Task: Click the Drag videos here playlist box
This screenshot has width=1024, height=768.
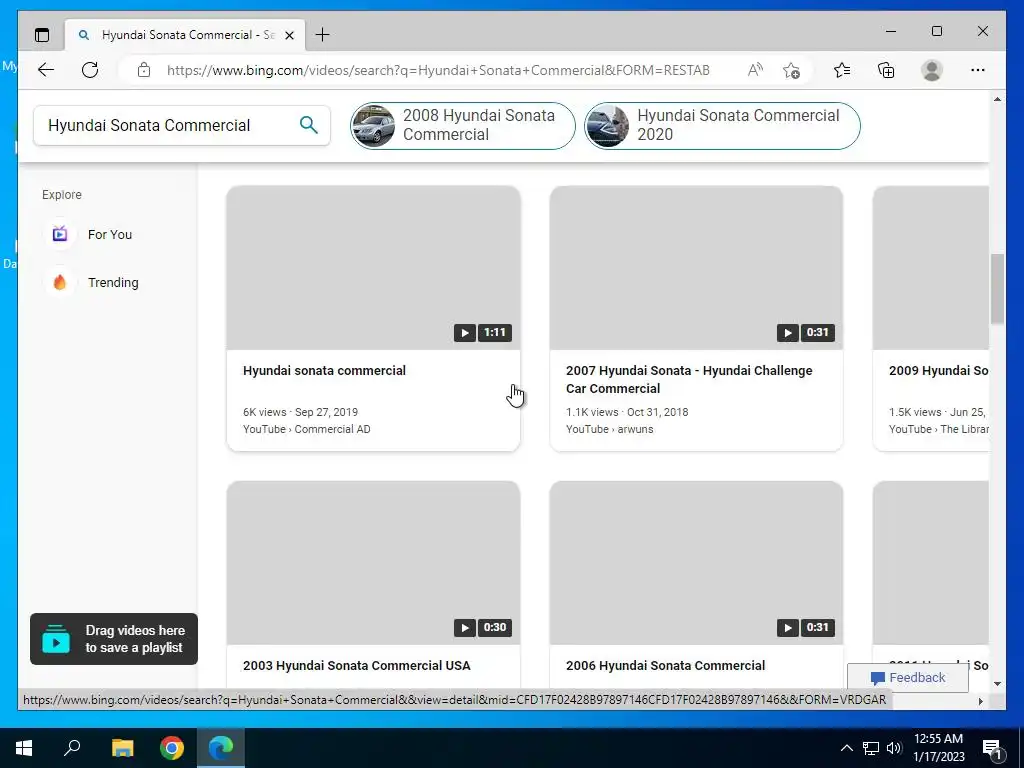Action: (x=114, y=639)
